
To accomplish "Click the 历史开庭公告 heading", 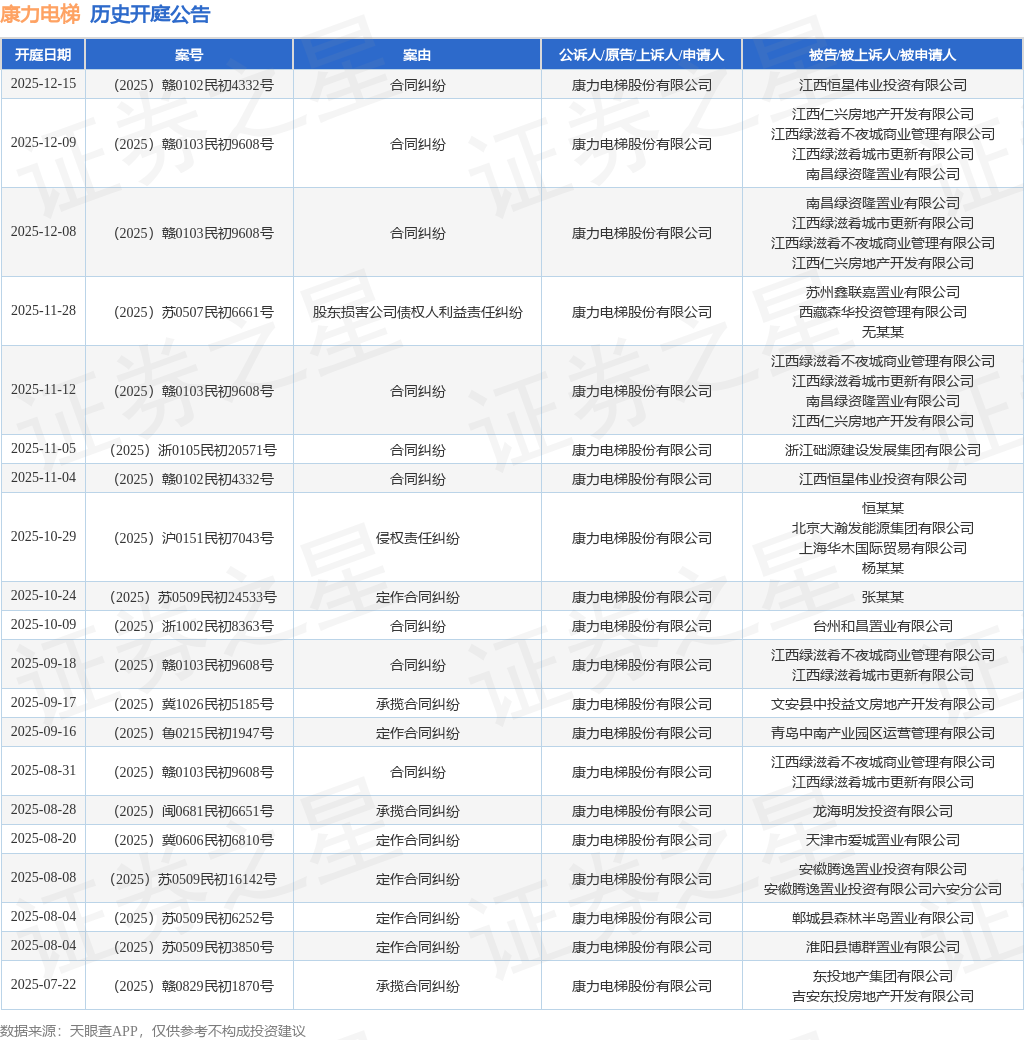I will coord(150,14).
